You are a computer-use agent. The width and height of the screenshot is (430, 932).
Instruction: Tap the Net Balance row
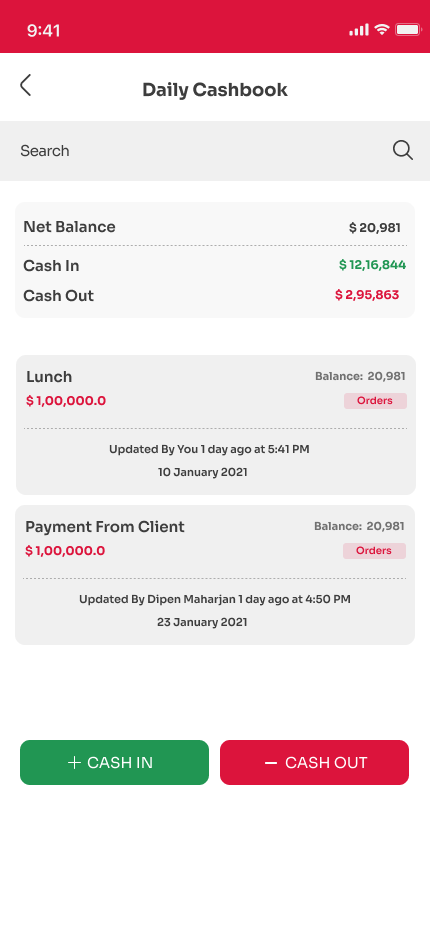coord(215,227)
